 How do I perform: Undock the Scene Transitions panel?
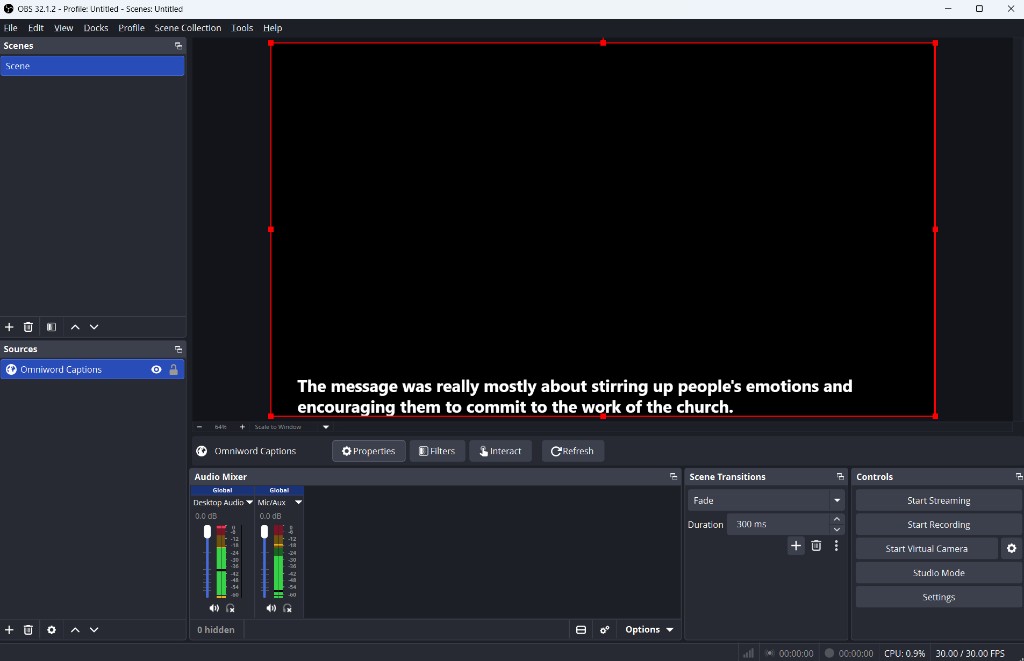[x=840, y=477]
